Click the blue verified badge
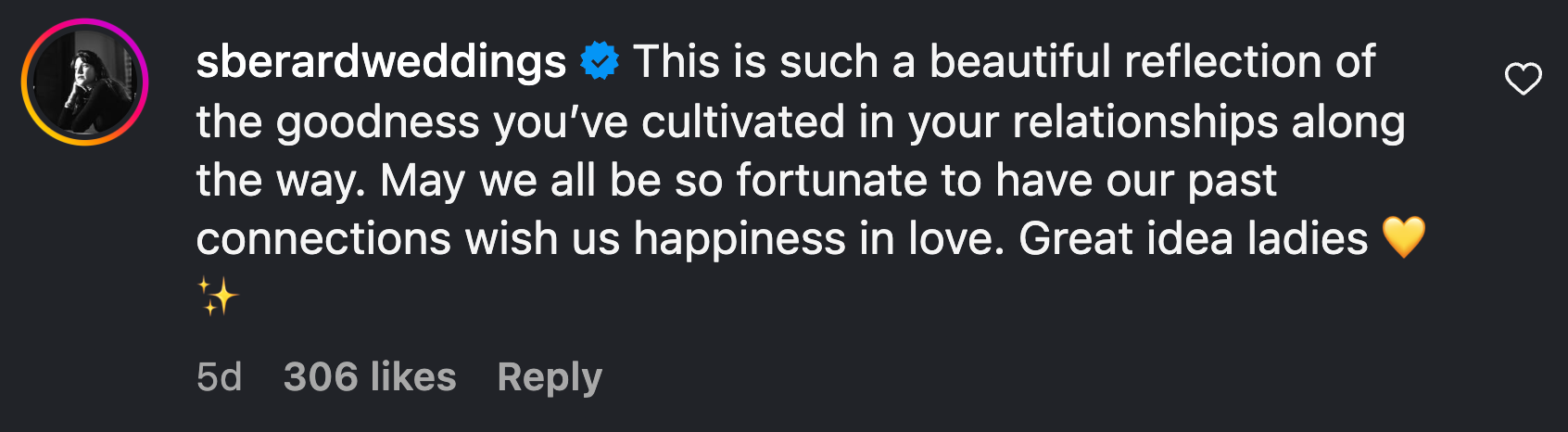Image resolution: width=1568 pixels, height=432 pixels. [x=600, y=62]
